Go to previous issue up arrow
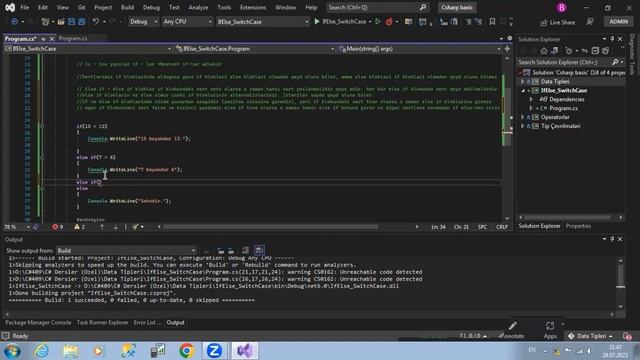 [x=102, y=227]
